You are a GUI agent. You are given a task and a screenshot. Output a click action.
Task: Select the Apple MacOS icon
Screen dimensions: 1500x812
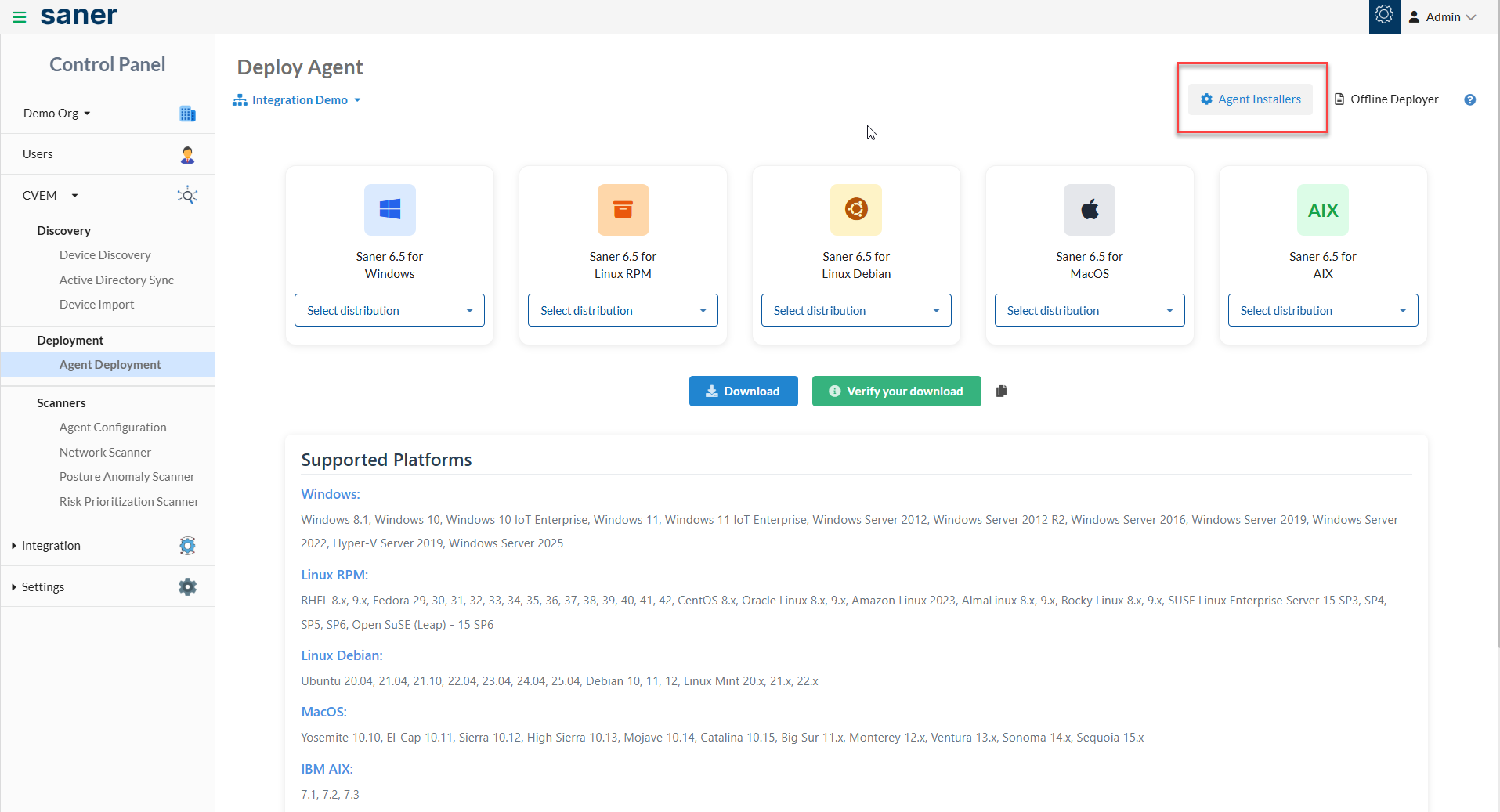click(x=1090, y=209)
